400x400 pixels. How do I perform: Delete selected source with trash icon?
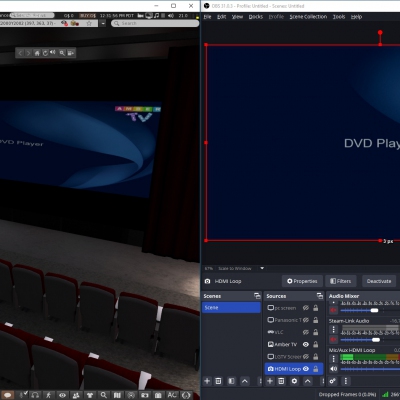click(281, 381)
